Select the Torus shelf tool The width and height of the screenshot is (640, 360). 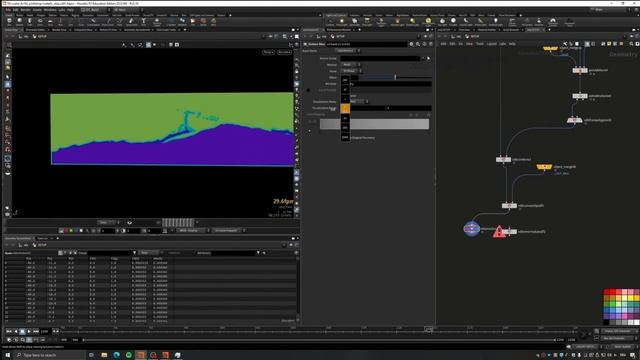pos(40,22)
